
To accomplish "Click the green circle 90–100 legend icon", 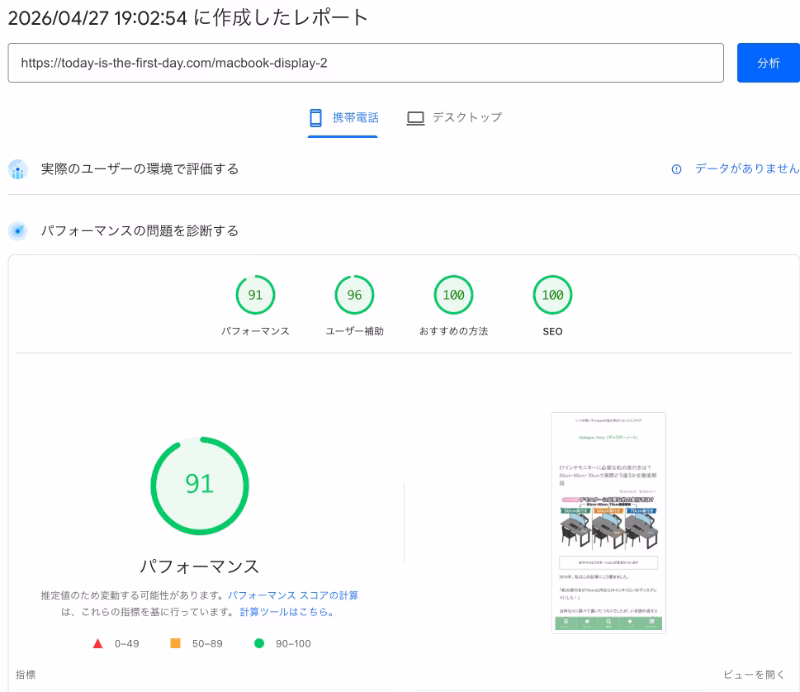I will (259, 643).
